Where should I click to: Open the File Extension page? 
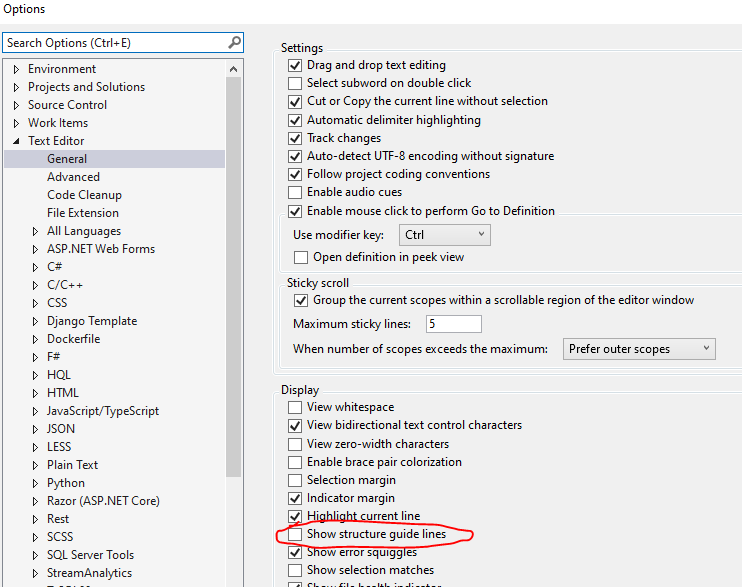click(83, 213)
